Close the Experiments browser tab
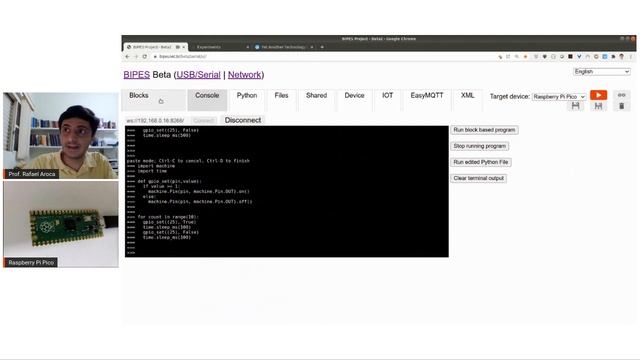Viewport: 640px width, 360px height. 248,47
